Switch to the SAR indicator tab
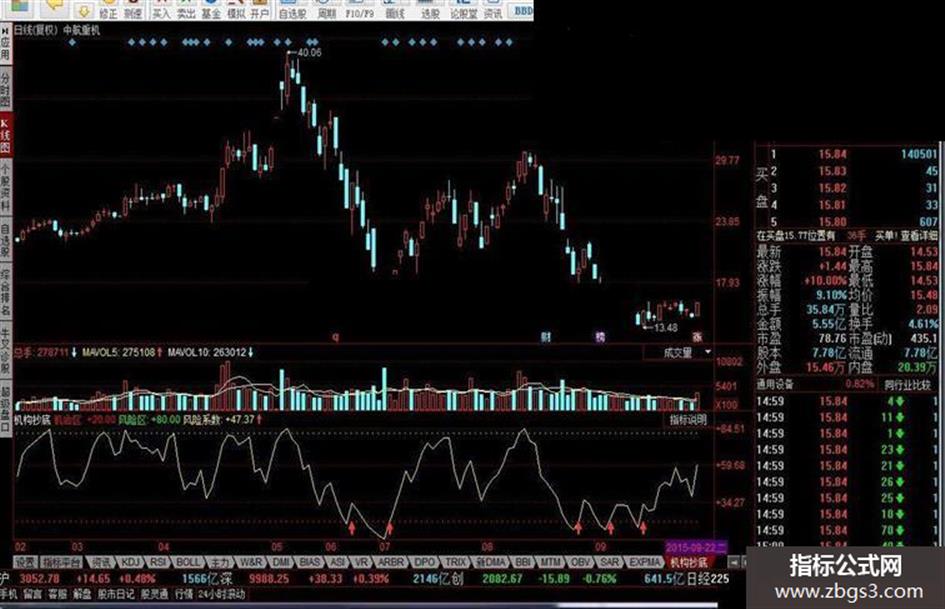This screenshot has height=609, width=945. (609, 562)
